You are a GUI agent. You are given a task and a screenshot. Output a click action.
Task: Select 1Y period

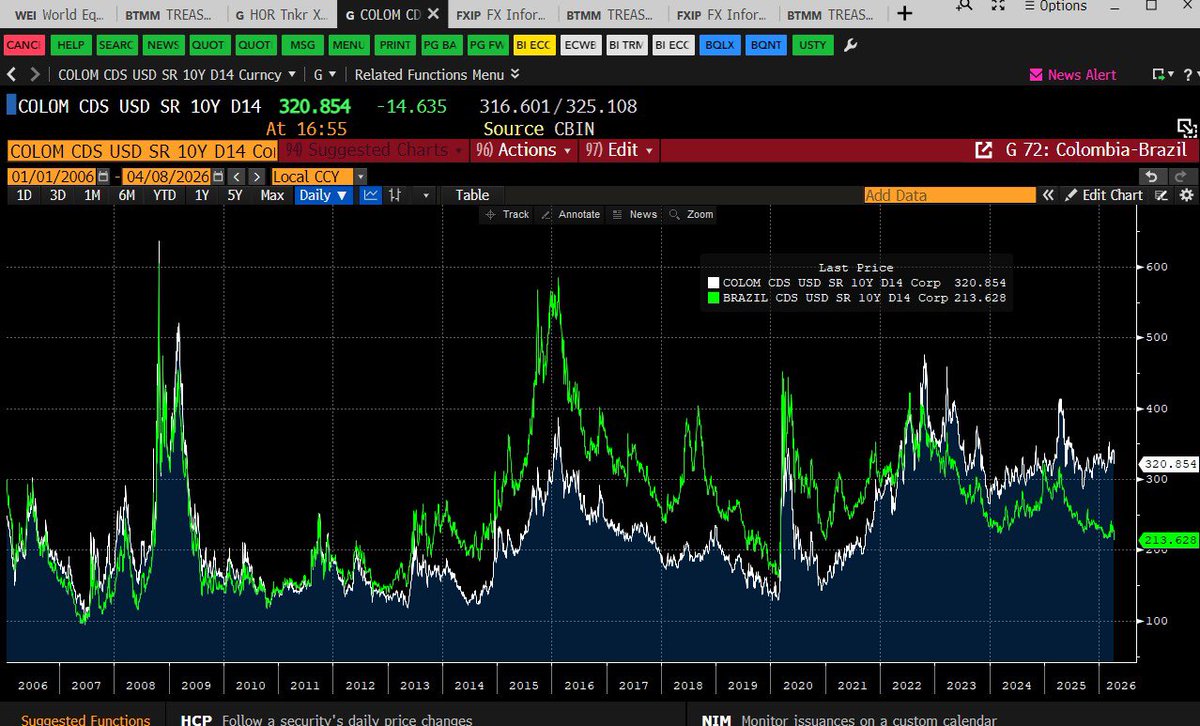(x=202, y=195)
